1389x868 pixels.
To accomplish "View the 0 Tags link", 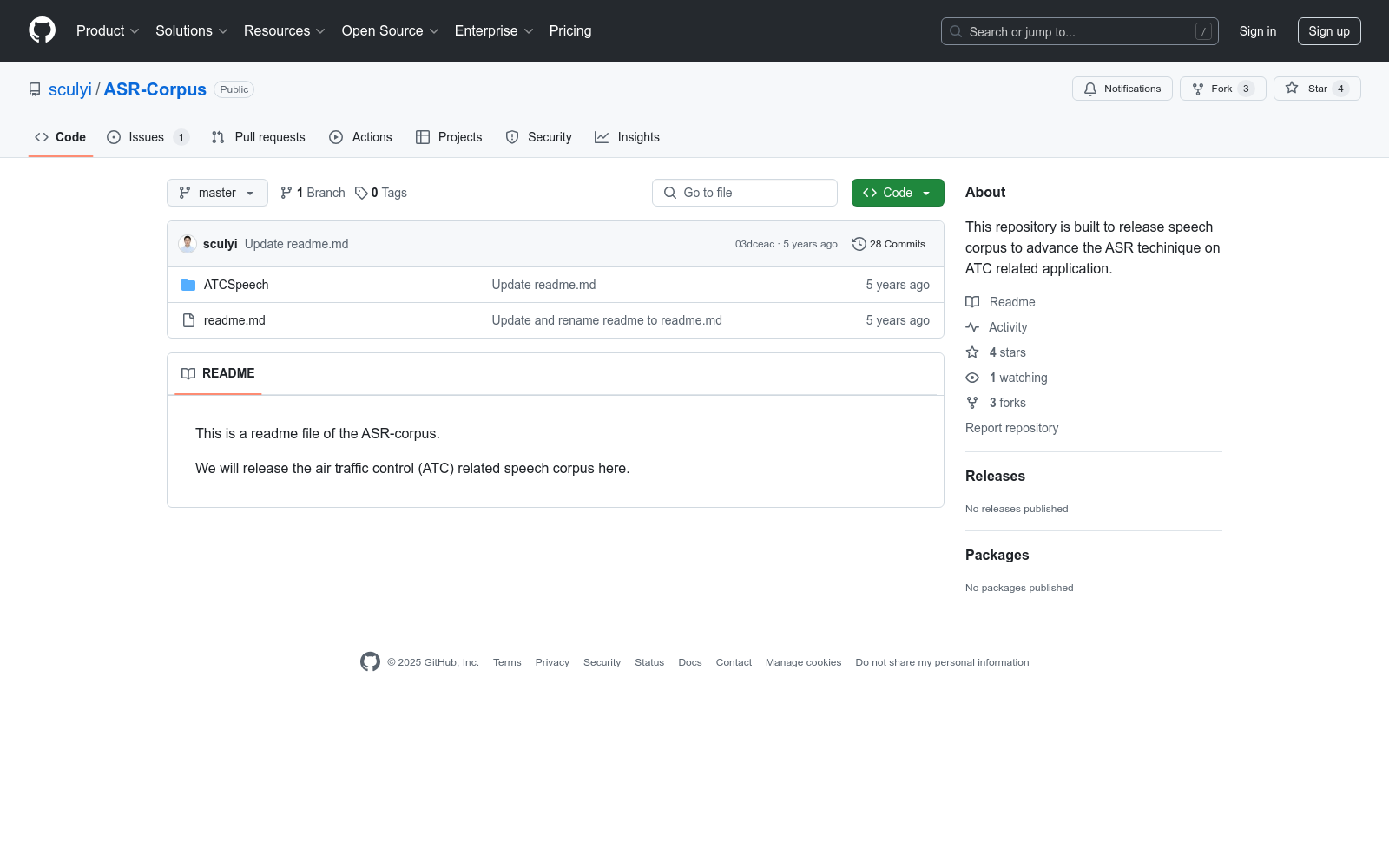I will coord(381,193).
